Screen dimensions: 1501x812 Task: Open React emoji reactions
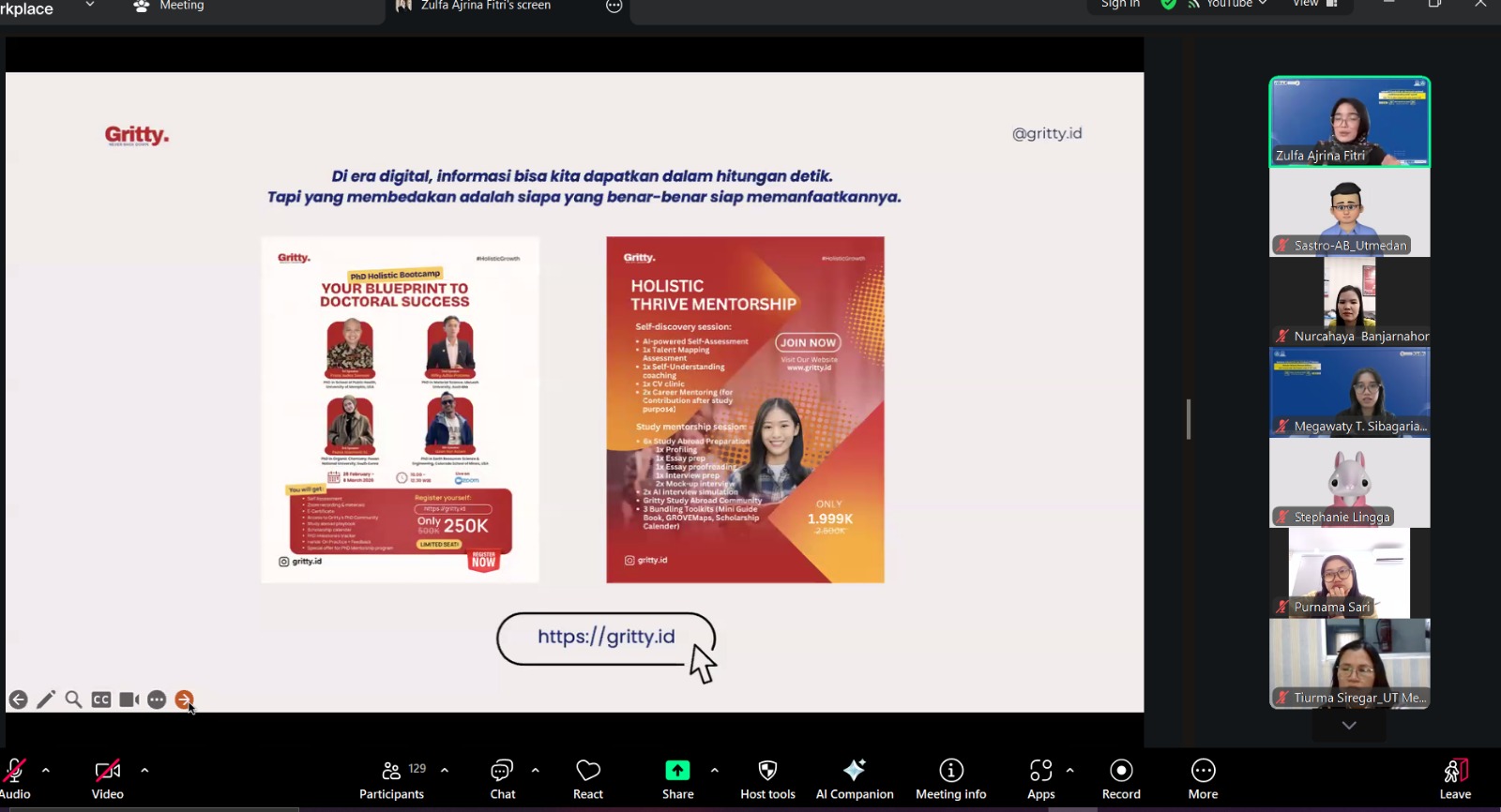(588, 778)
